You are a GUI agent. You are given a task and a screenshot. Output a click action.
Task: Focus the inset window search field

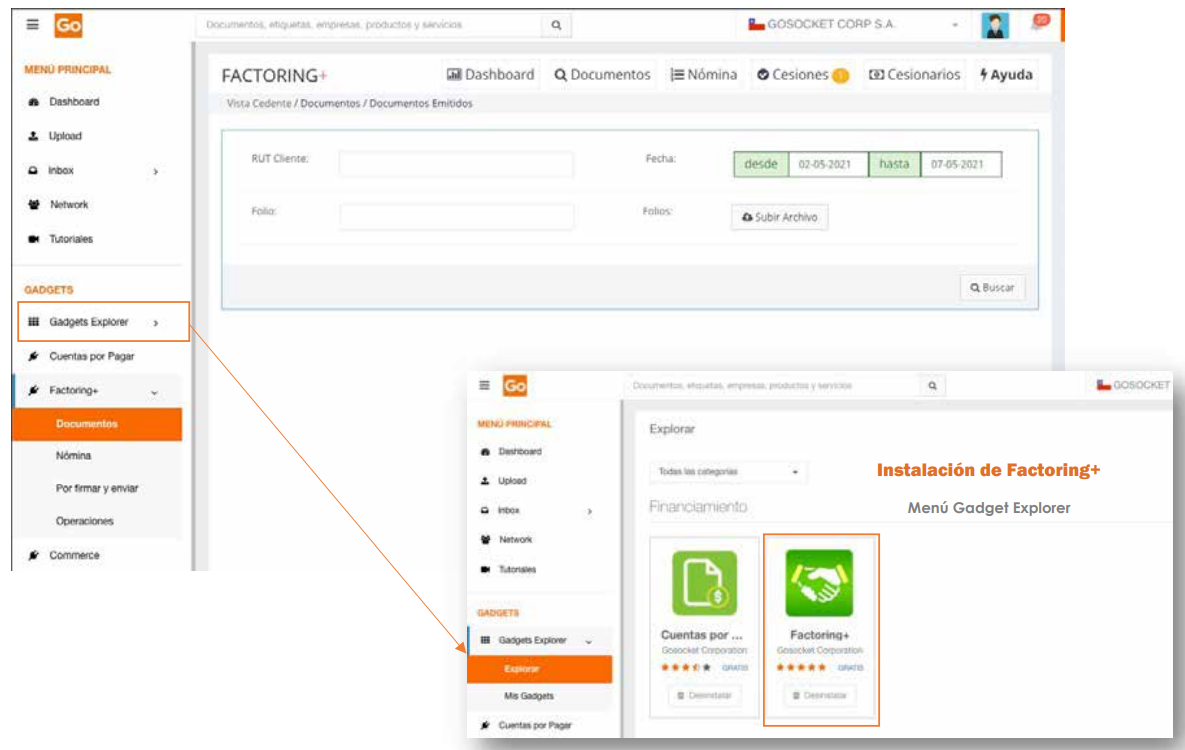772,386
